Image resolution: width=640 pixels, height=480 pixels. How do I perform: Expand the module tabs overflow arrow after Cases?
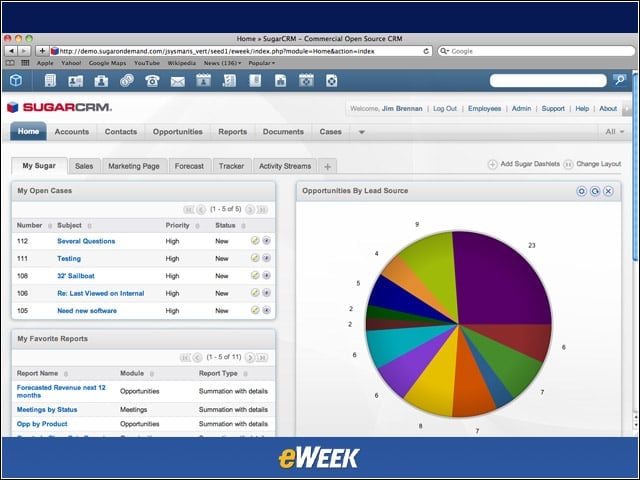click(x=361, y=132)
